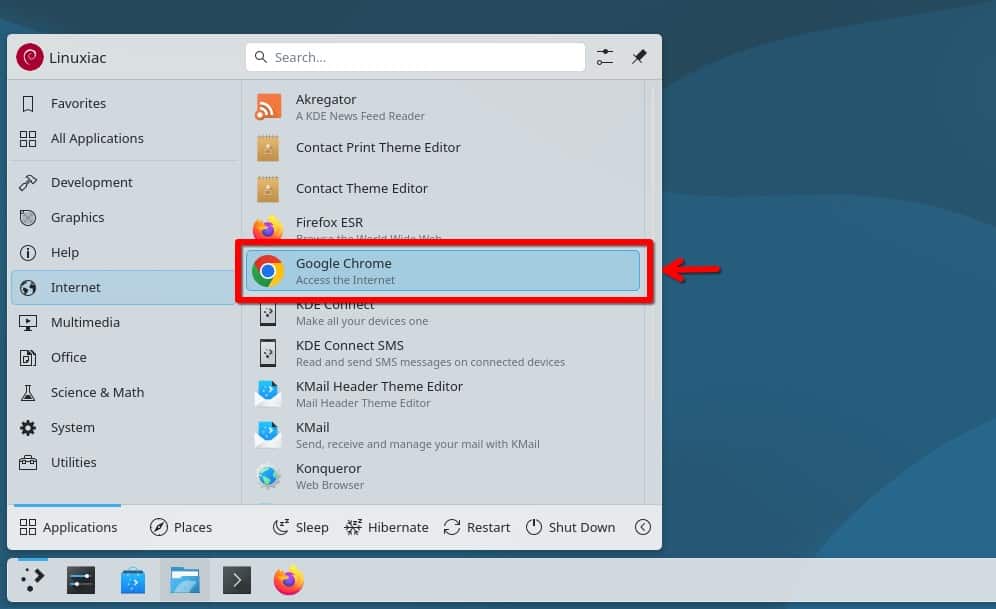This screenshot has height=609, width=996.
Task: Switch to the Applications tab
Action: click(68, 527)
